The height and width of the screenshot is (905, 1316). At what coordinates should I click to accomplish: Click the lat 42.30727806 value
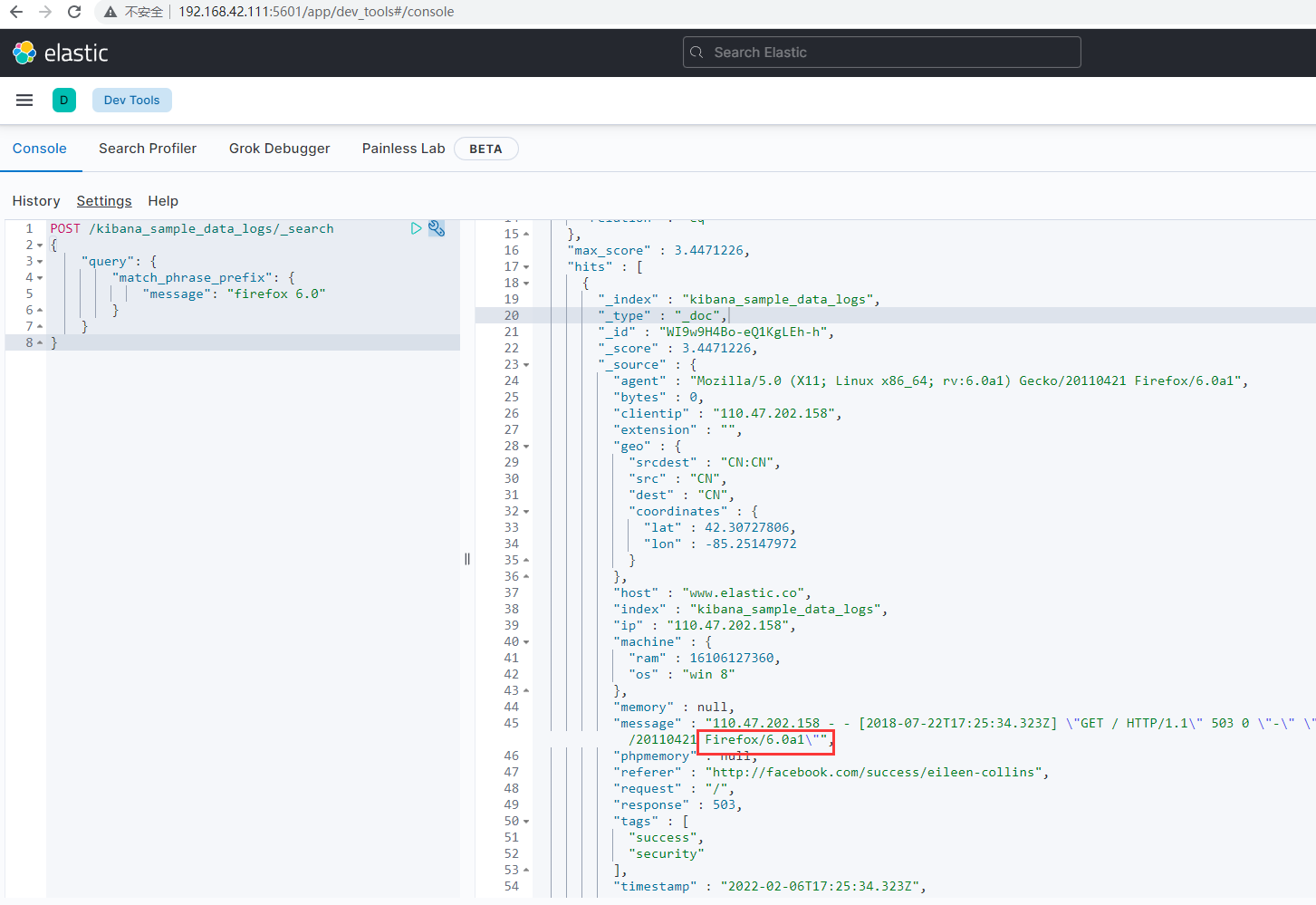(x=747, y=528)
